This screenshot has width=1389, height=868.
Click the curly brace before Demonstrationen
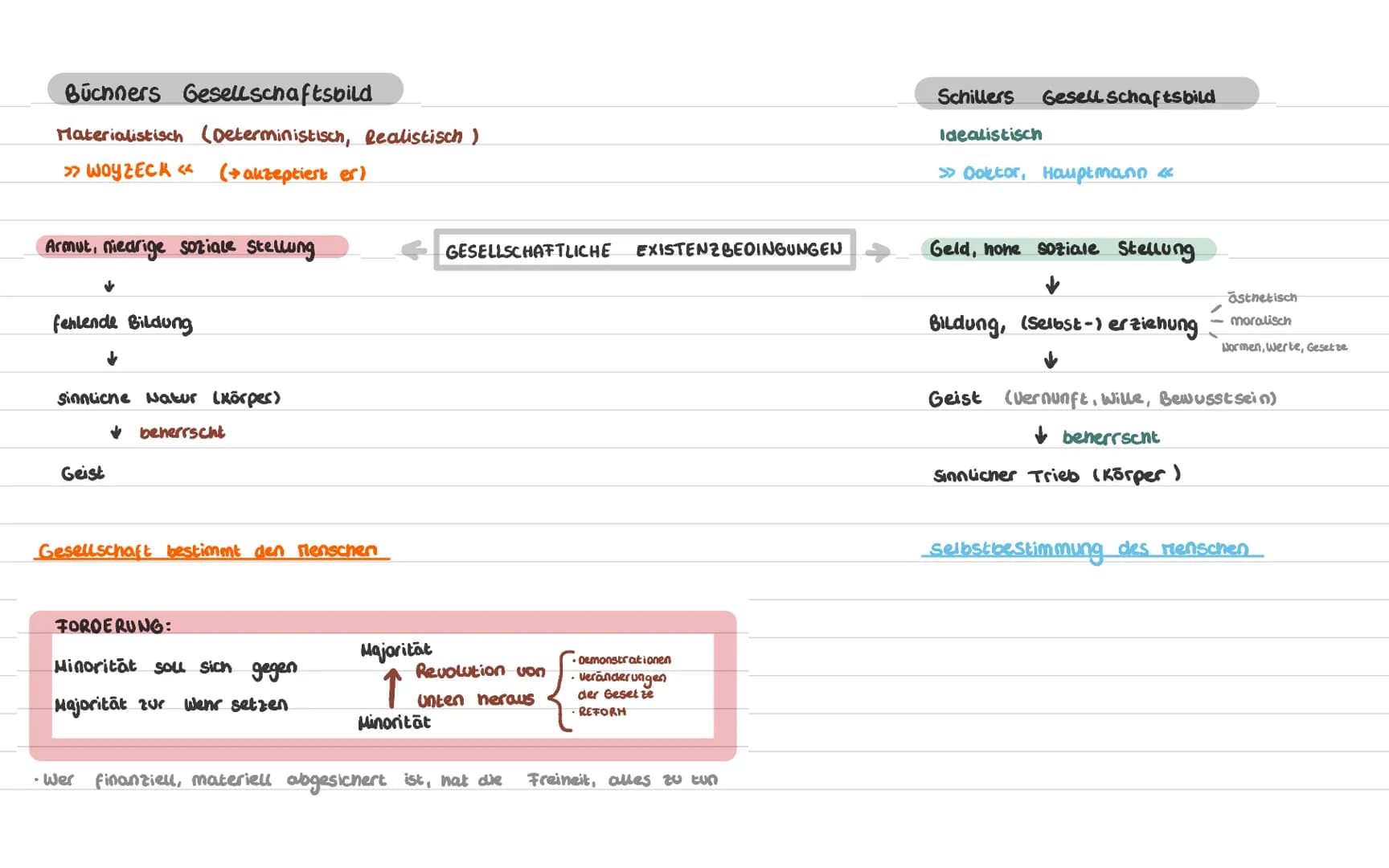[x=561, y=691]
